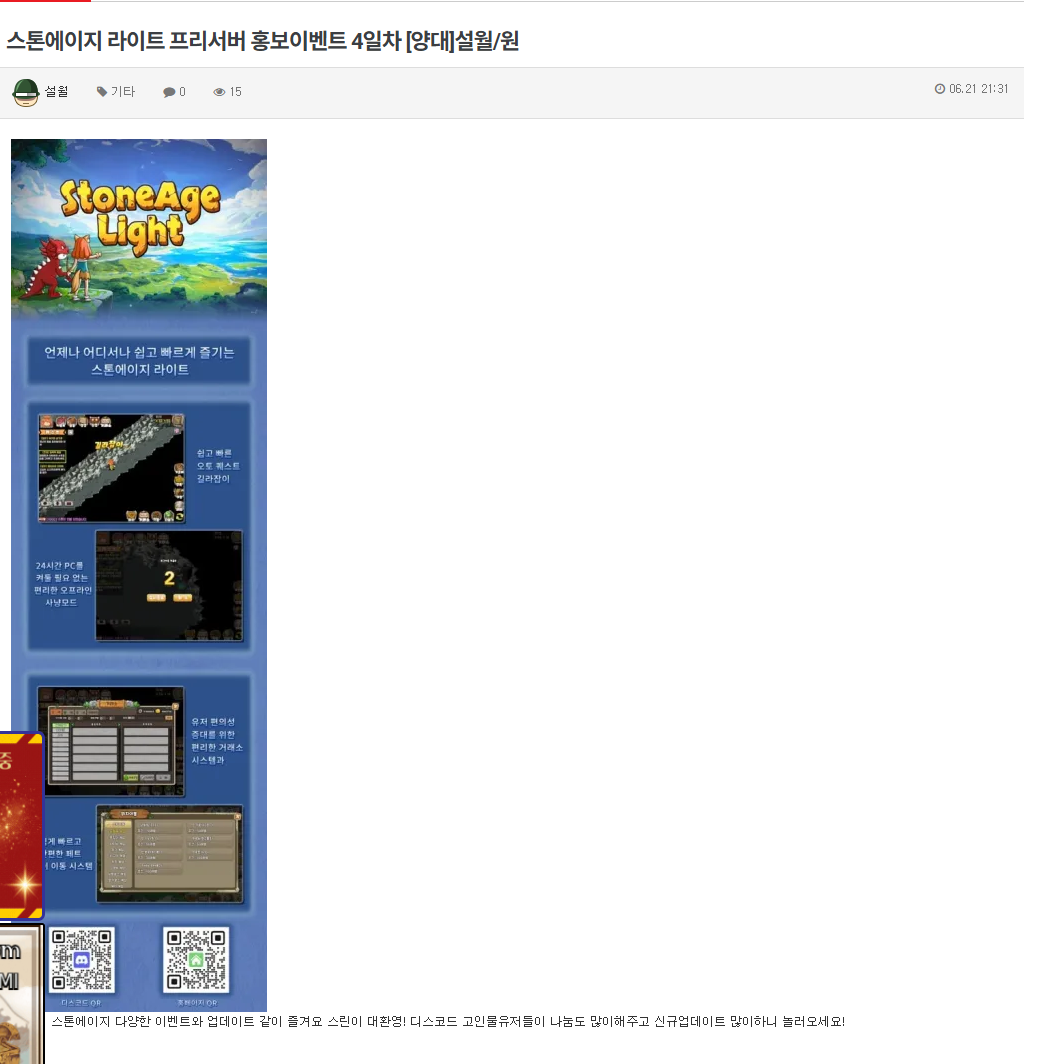Click the comment count 0
Image resolution: width=1040 pixels, height=1064 pixels.
pos(182,92)
